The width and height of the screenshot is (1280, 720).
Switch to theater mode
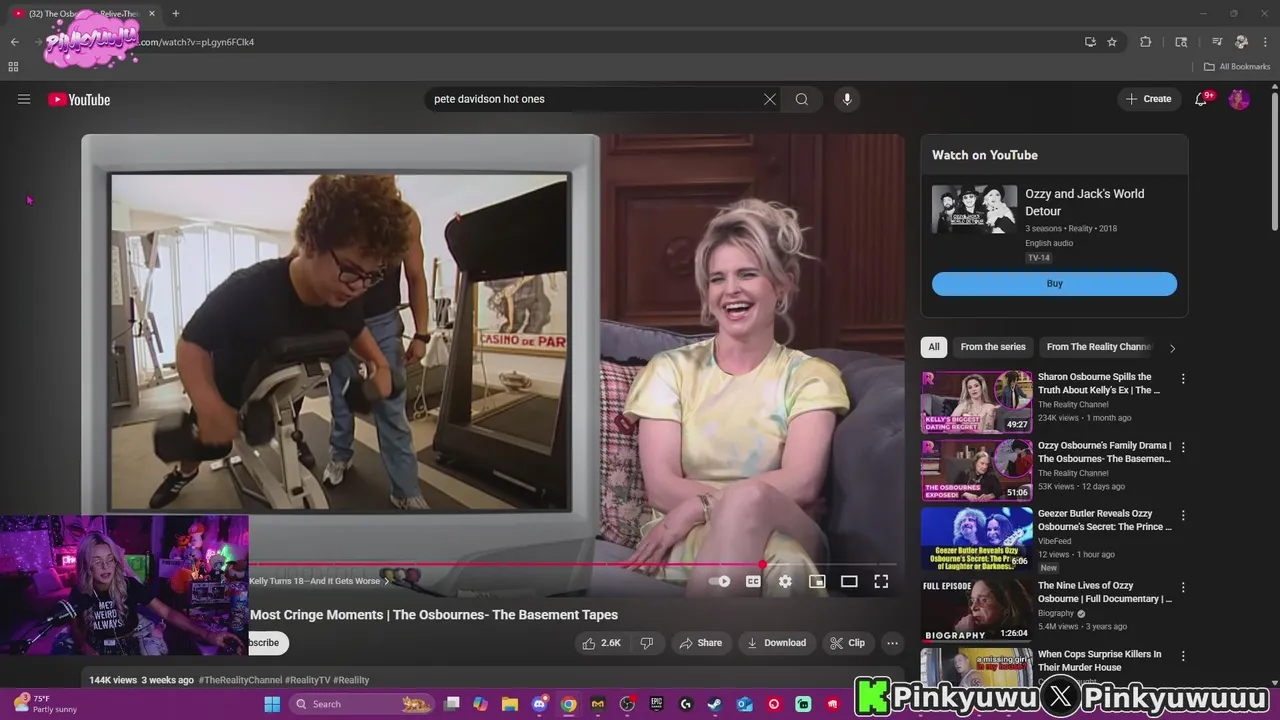pyautogui.click(x=849, y=581)
